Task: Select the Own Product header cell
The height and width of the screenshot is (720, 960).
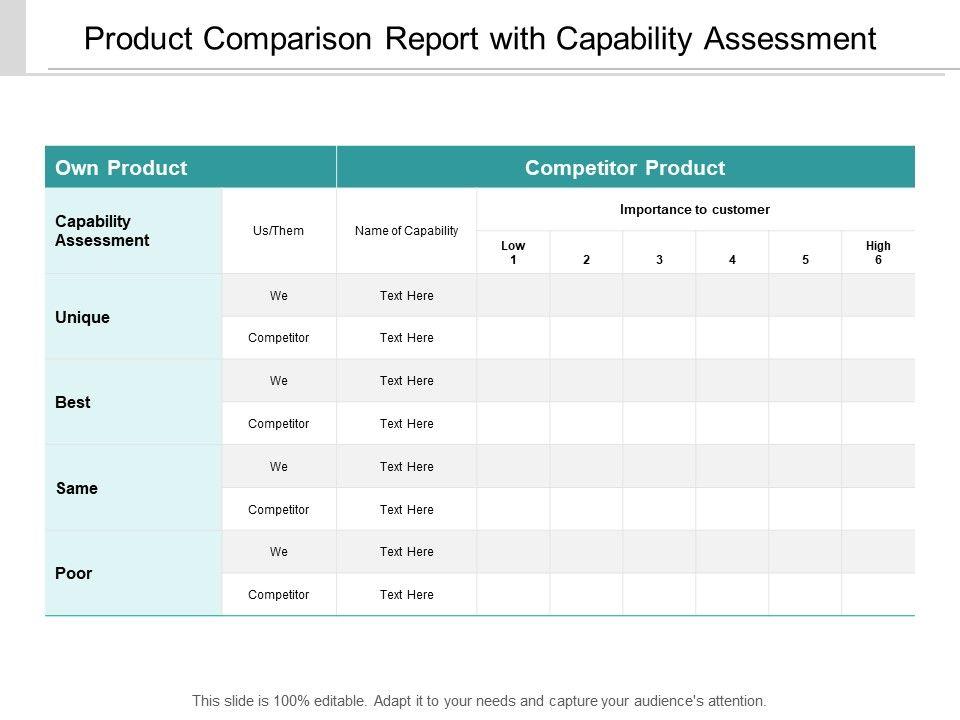Action: click(x=121, y=168)
